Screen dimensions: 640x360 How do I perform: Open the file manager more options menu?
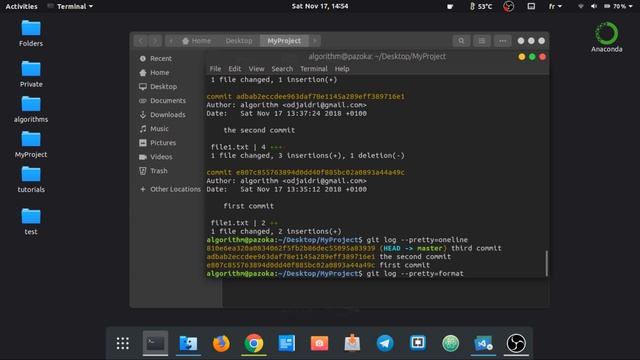tap(502, 41)
